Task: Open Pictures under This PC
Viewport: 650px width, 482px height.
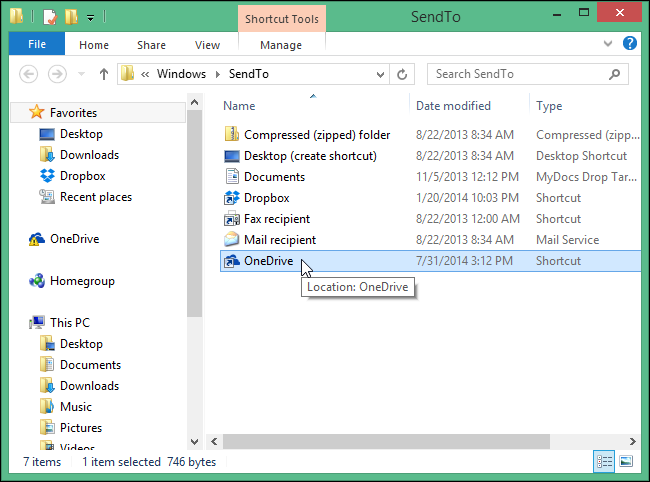Action: point(81,428)
